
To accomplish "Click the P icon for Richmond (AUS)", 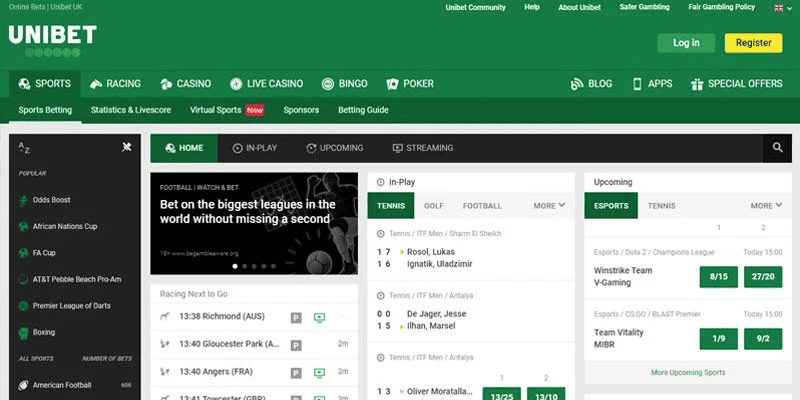I will click(296, 318).
